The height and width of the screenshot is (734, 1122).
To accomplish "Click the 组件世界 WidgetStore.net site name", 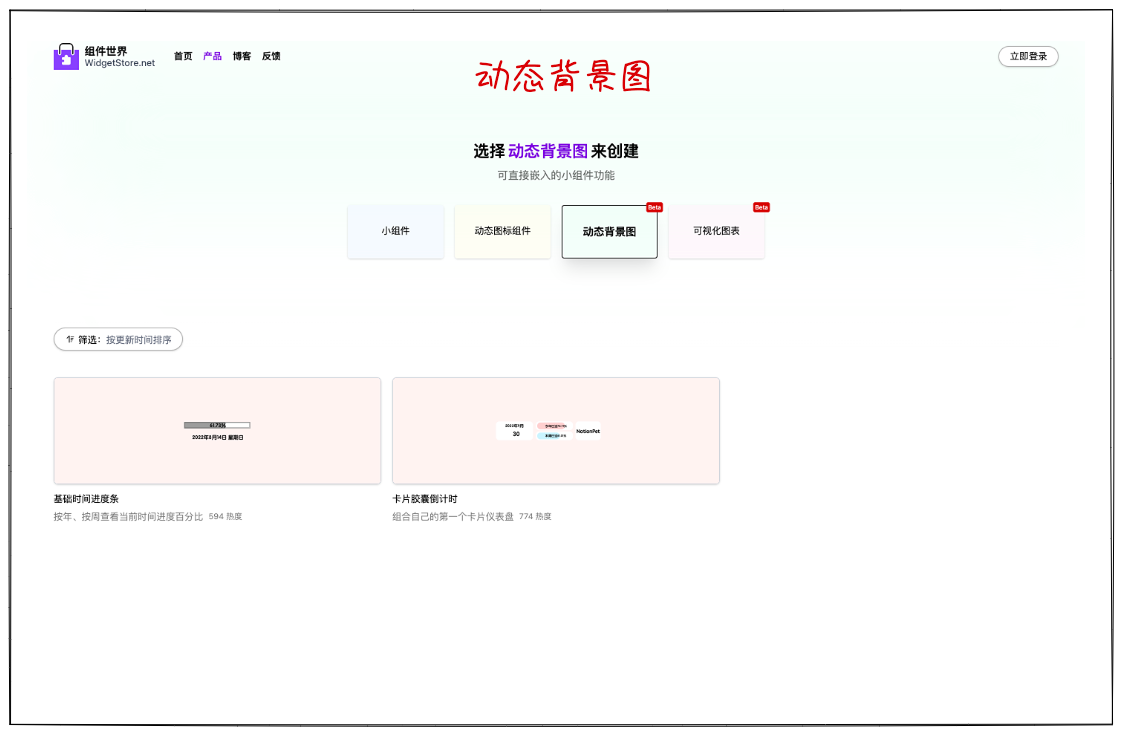I will point(119,57).
